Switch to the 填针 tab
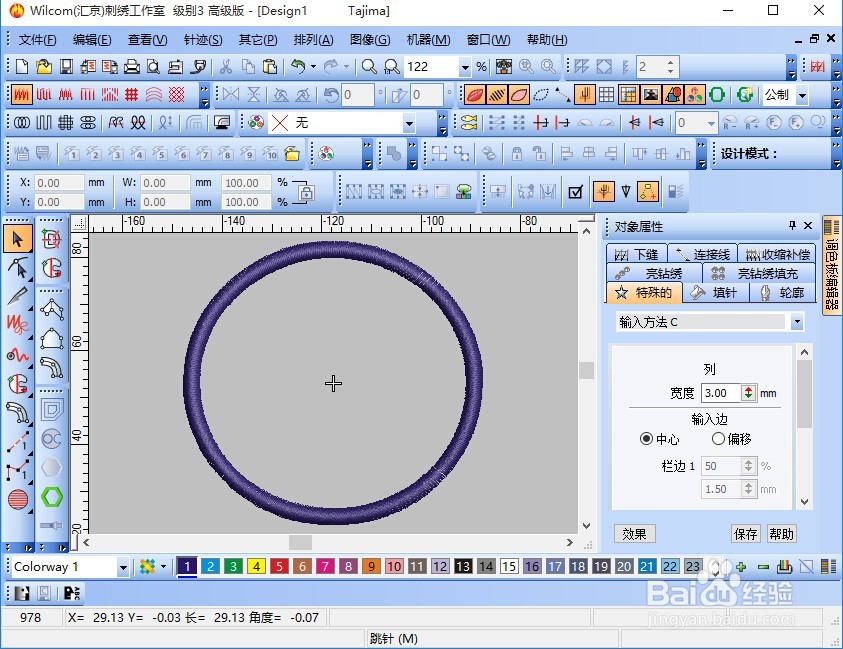This screenshot has width=843, height=649. pyautogui.click(x=715, y=293)
